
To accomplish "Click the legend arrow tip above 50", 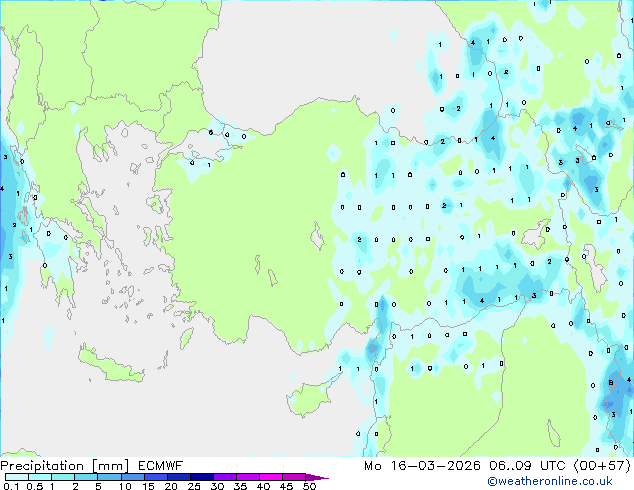I will click(317, 477).
